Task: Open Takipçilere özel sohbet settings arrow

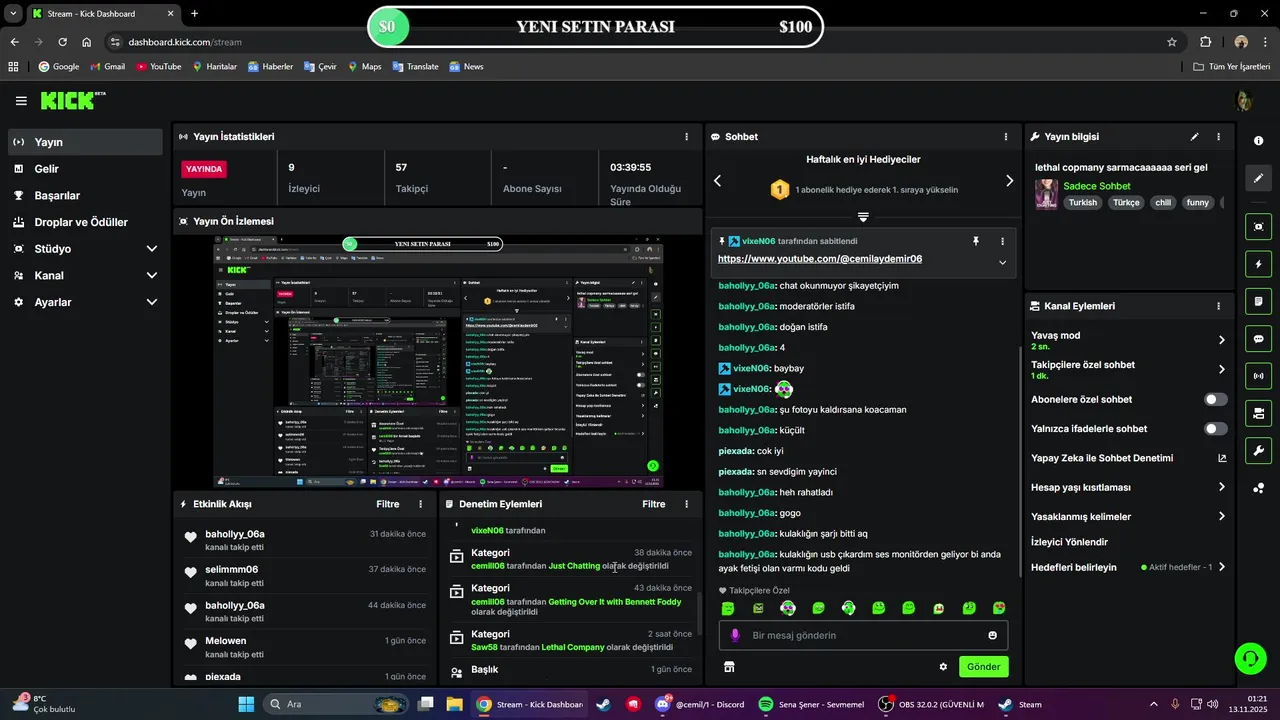Action: [1221, 369]
